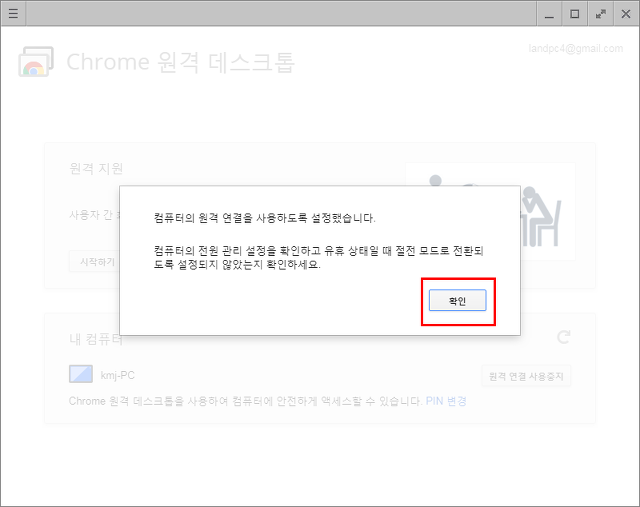Click the dialog line about 원격 연결 설정
640x507 pixels.
[264, 218]
